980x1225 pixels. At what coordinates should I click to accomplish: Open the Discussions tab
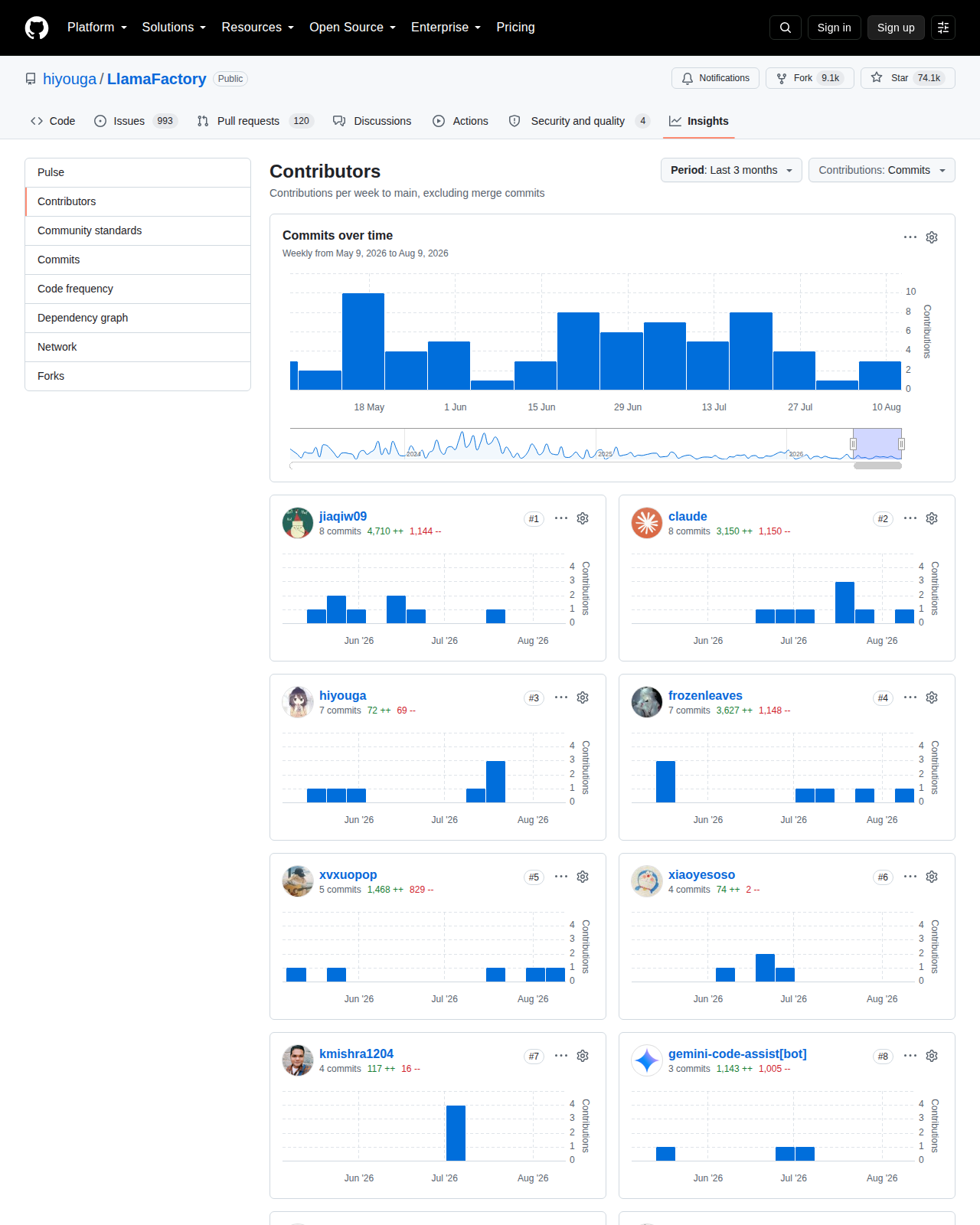tap(372, 121)
